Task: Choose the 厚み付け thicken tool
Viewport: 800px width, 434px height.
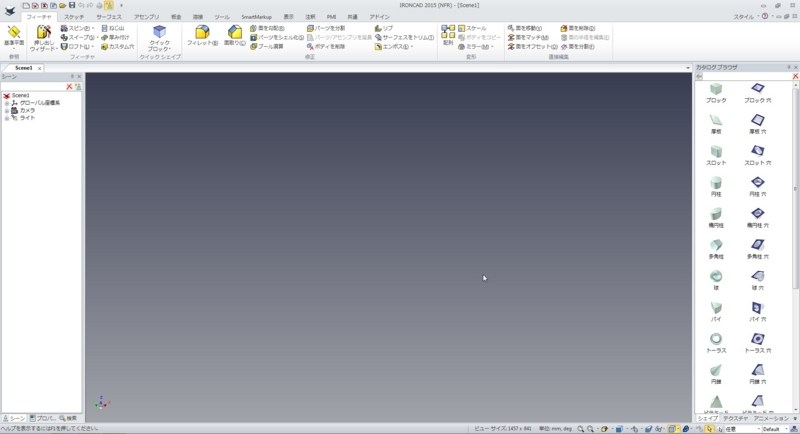Action: (x=115, y=37)
